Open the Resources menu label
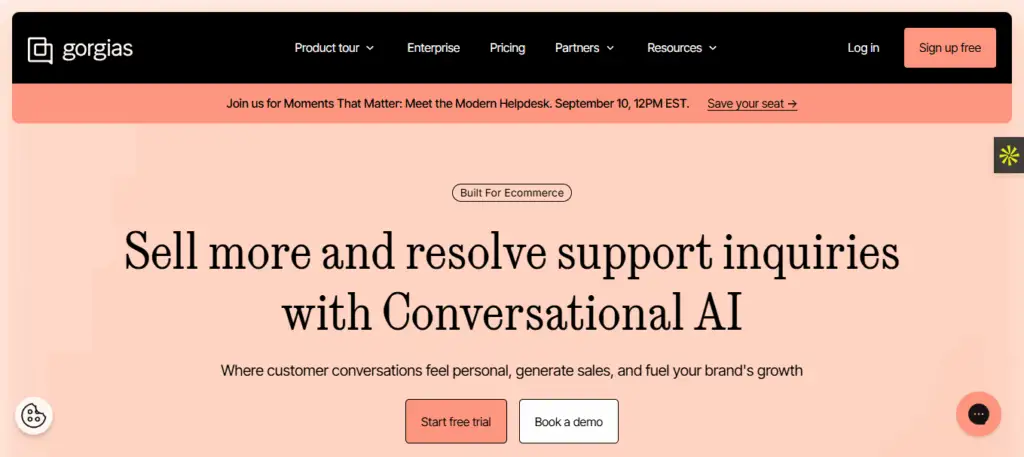The width and height of the screenshot is (1024, 457). pyautogui.click(x=674, y=48)
